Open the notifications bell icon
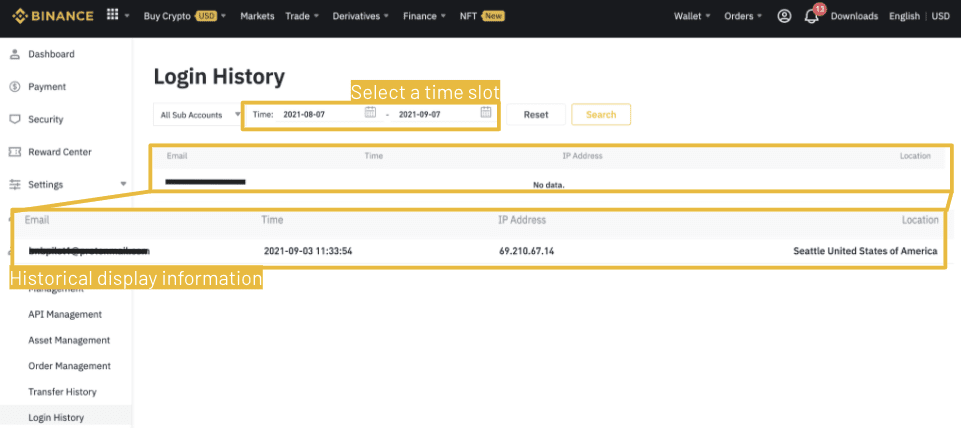 [811, 17]
